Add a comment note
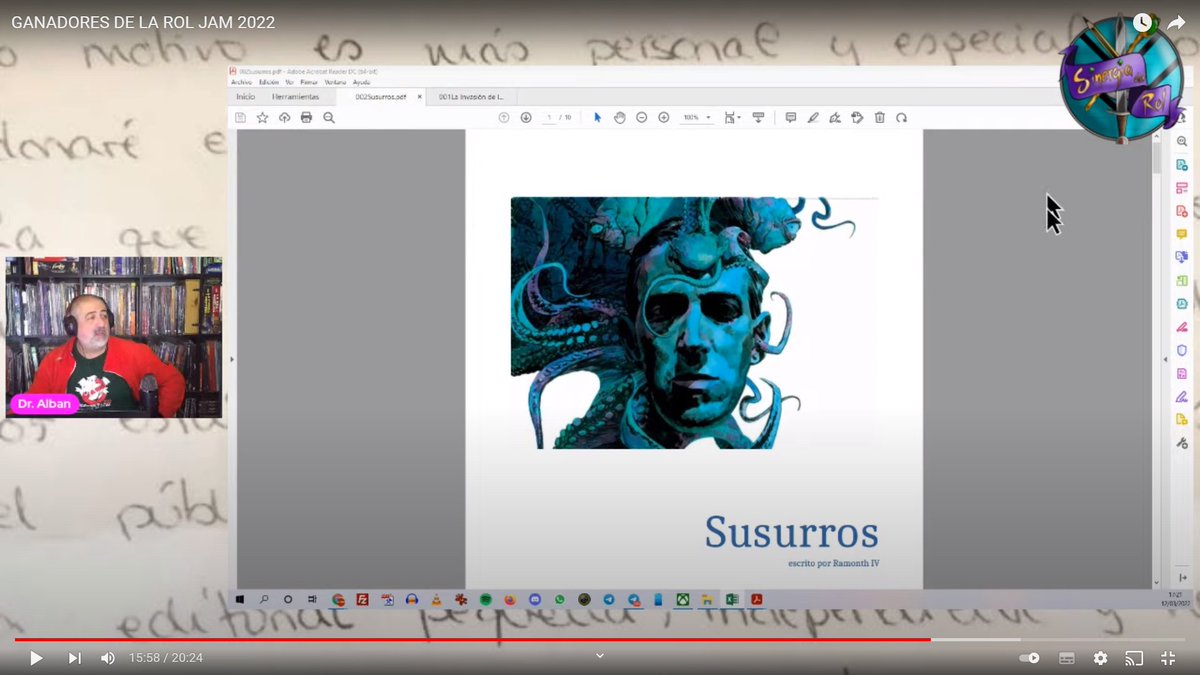1200x675 pixels. click(x=790, y=117)
